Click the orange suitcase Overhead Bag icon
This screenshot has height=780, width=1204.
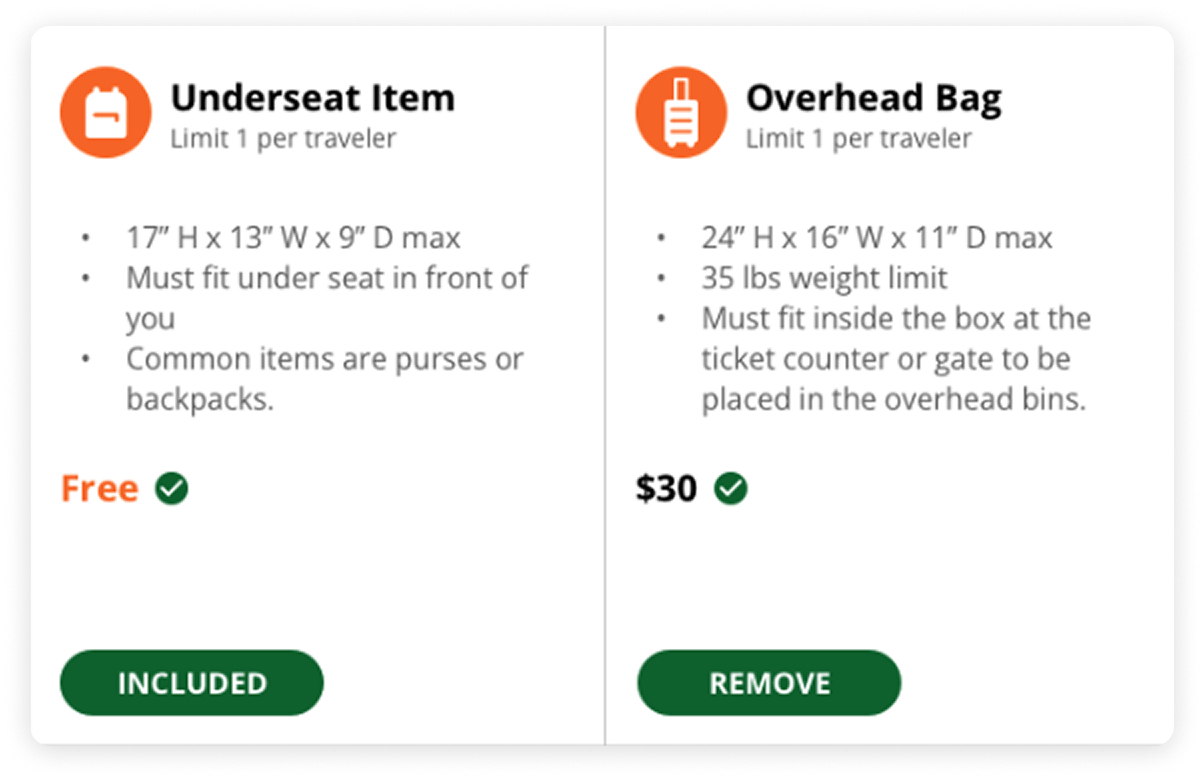[681, 112]
